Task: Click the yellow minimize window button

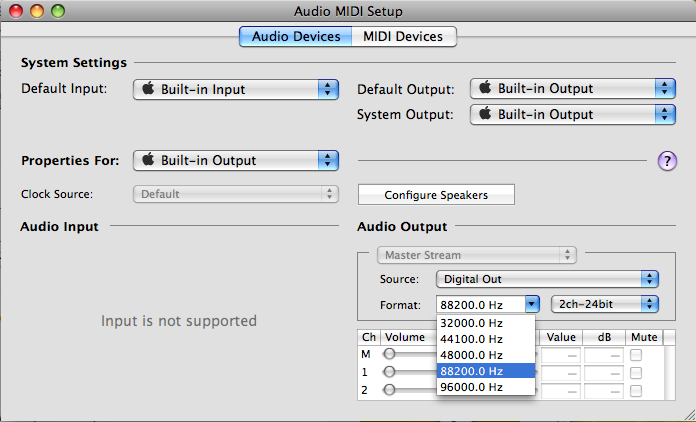Action: click(x=37, y=11)
